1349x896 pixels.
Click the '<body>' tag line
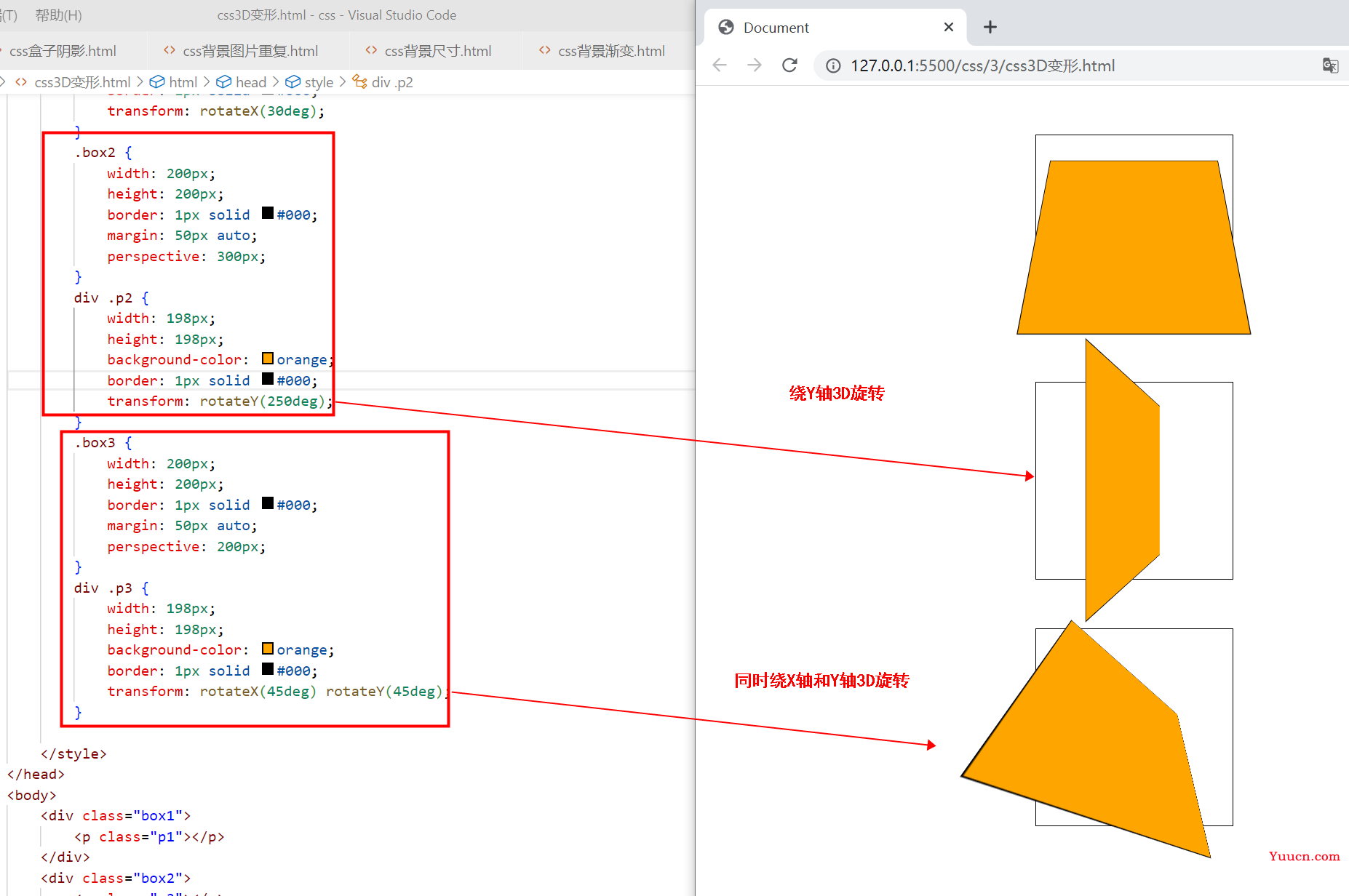[x=32, y=796]
